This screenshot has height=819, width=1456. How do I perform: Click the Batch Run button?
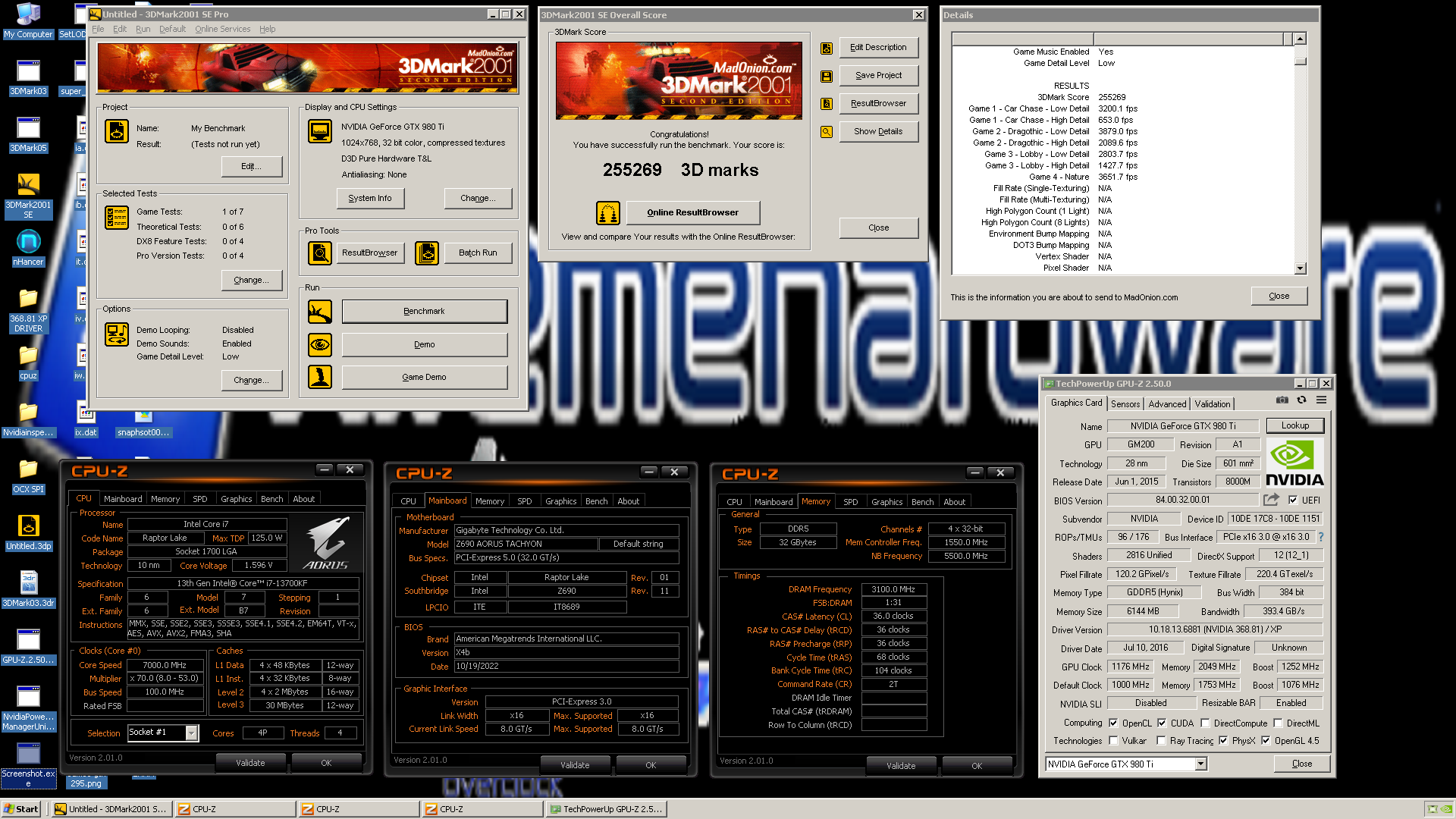click(x=478, y=253)
